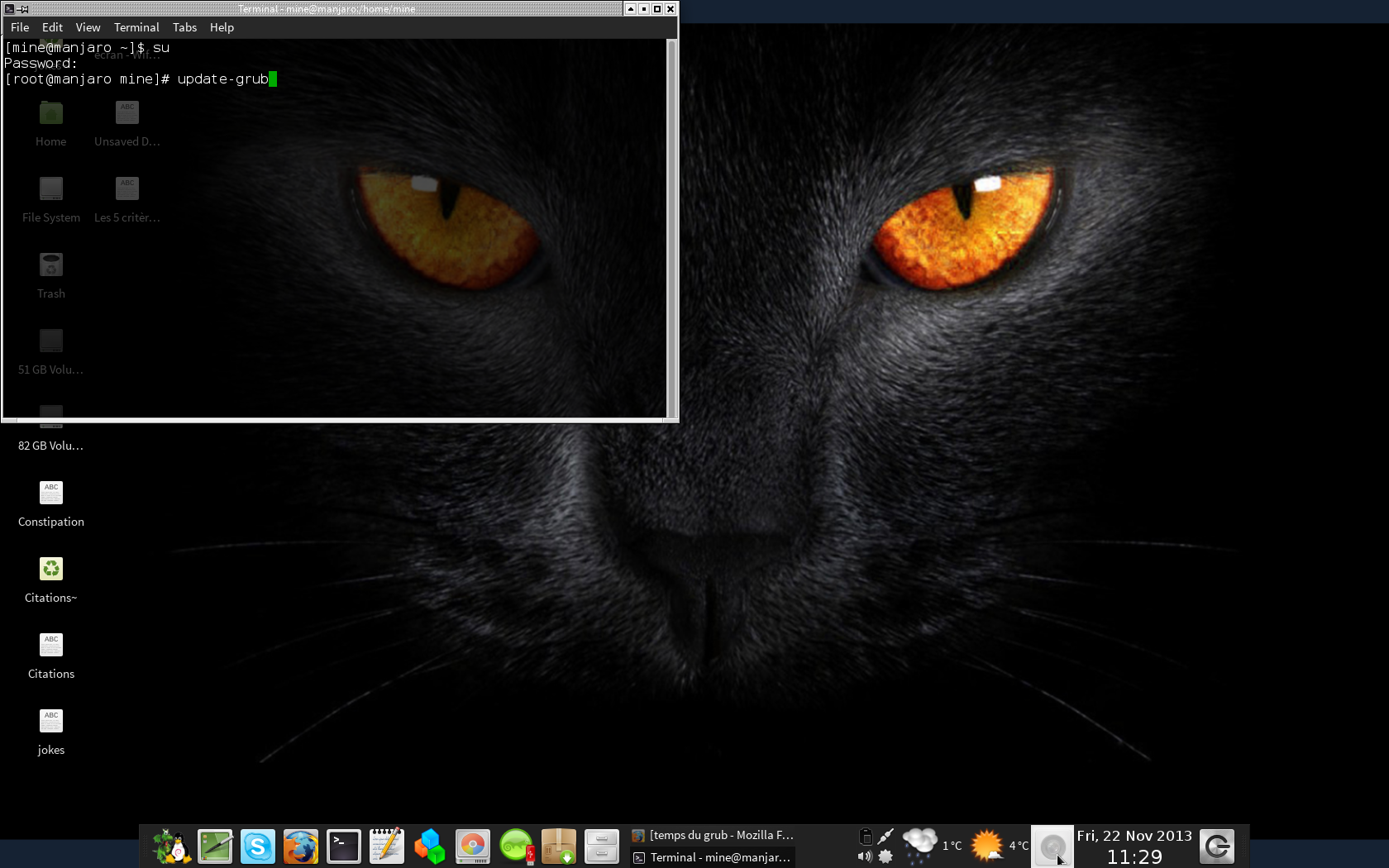The width and height of the screenshot is (1389, 868).
Task: Click the pin/stick icon in Terminal title bar
Action: point(23,9)
